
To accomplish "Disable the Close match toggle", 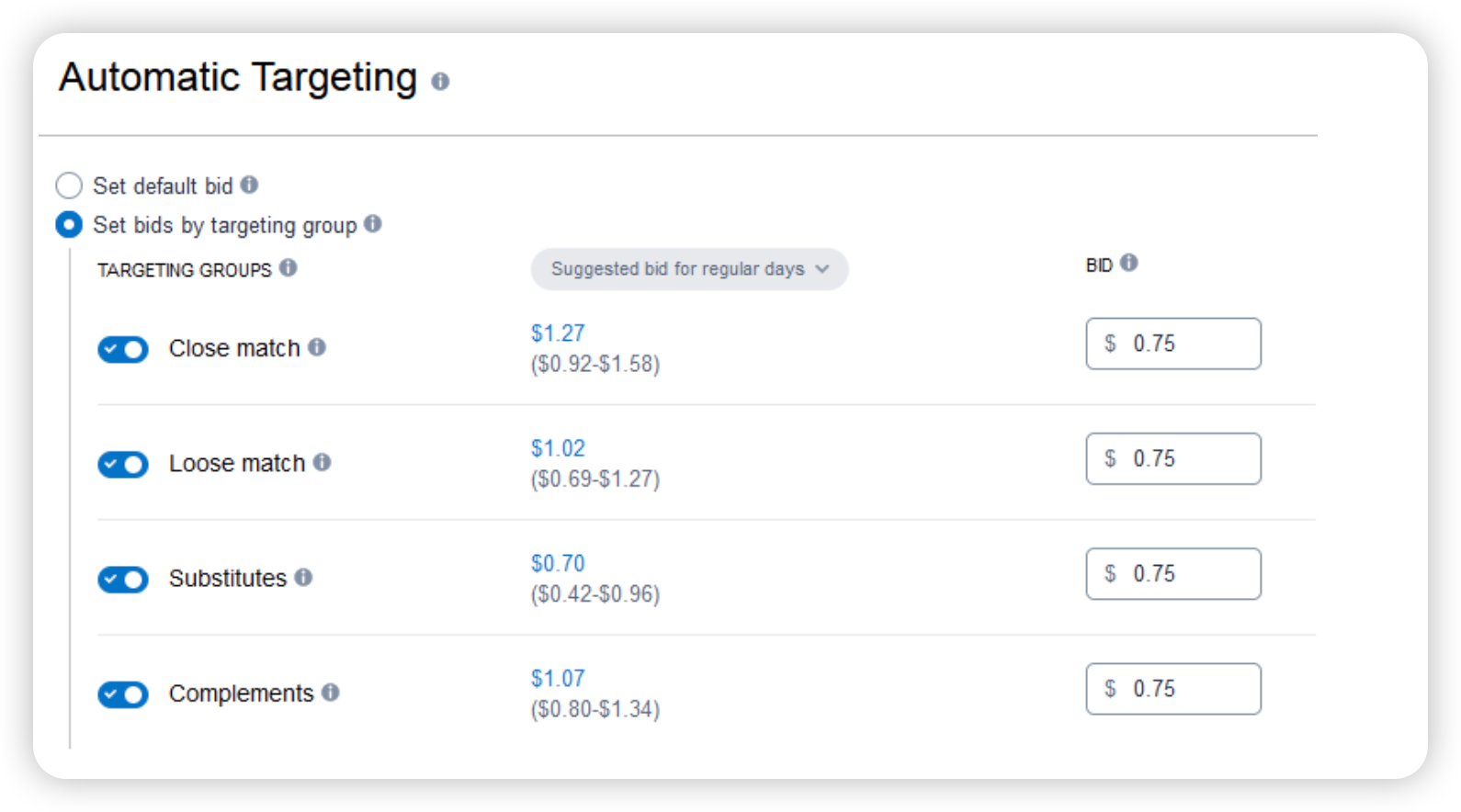I will [123, 349].
